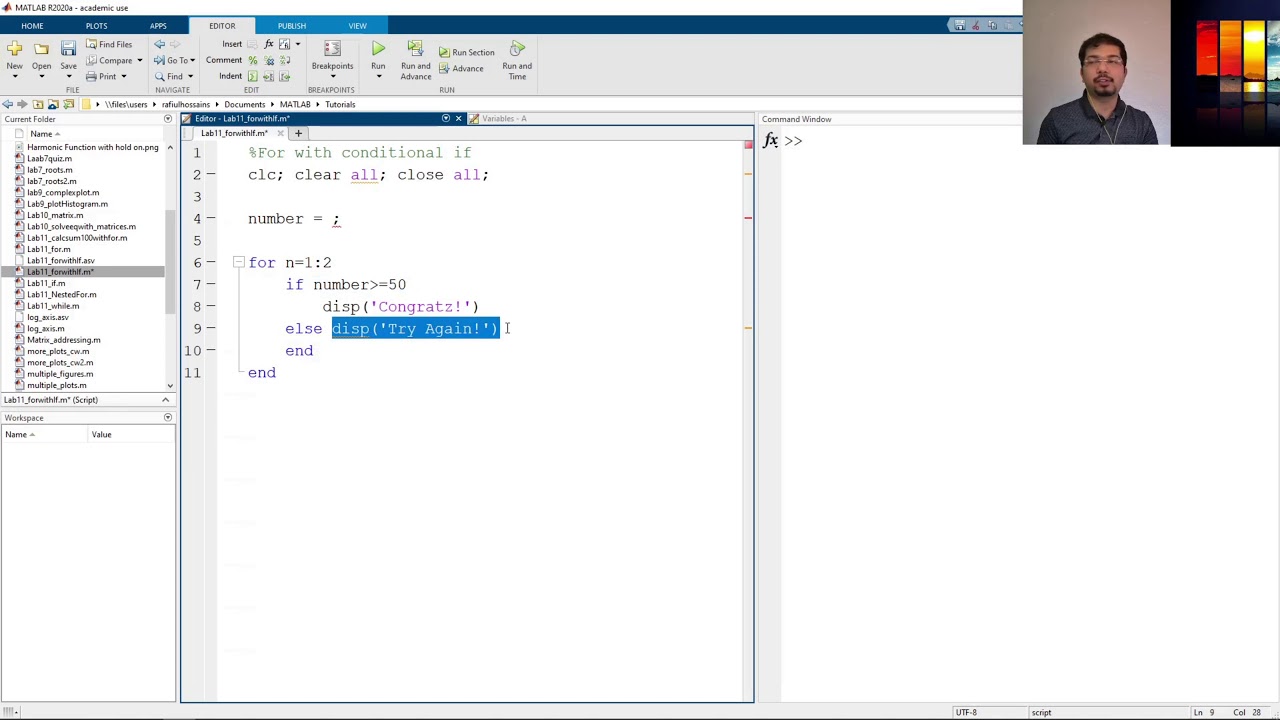The height and width of the screenshot is (720, 1280).
Task: Open the Find dropdown
Action: point(190,76)
